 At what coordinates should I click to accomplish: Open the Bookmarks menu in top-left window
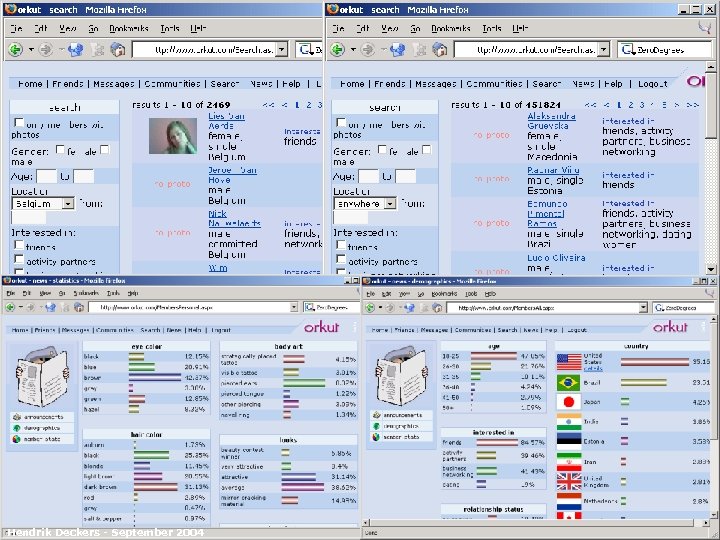pos(129,28)
